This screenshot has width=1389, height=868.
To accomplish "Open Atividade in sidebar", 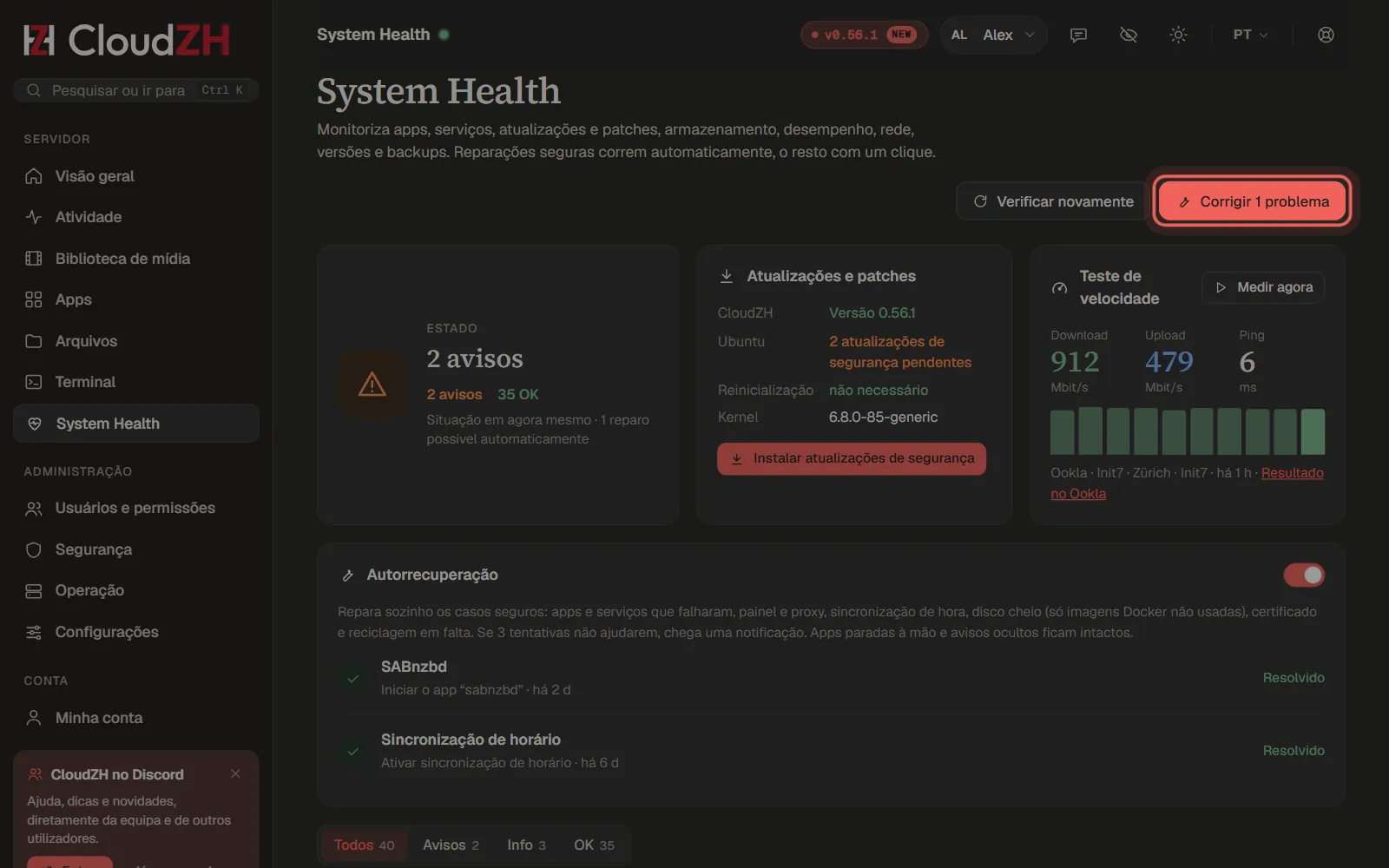I will pyautogui.click(x=136, y=217).
